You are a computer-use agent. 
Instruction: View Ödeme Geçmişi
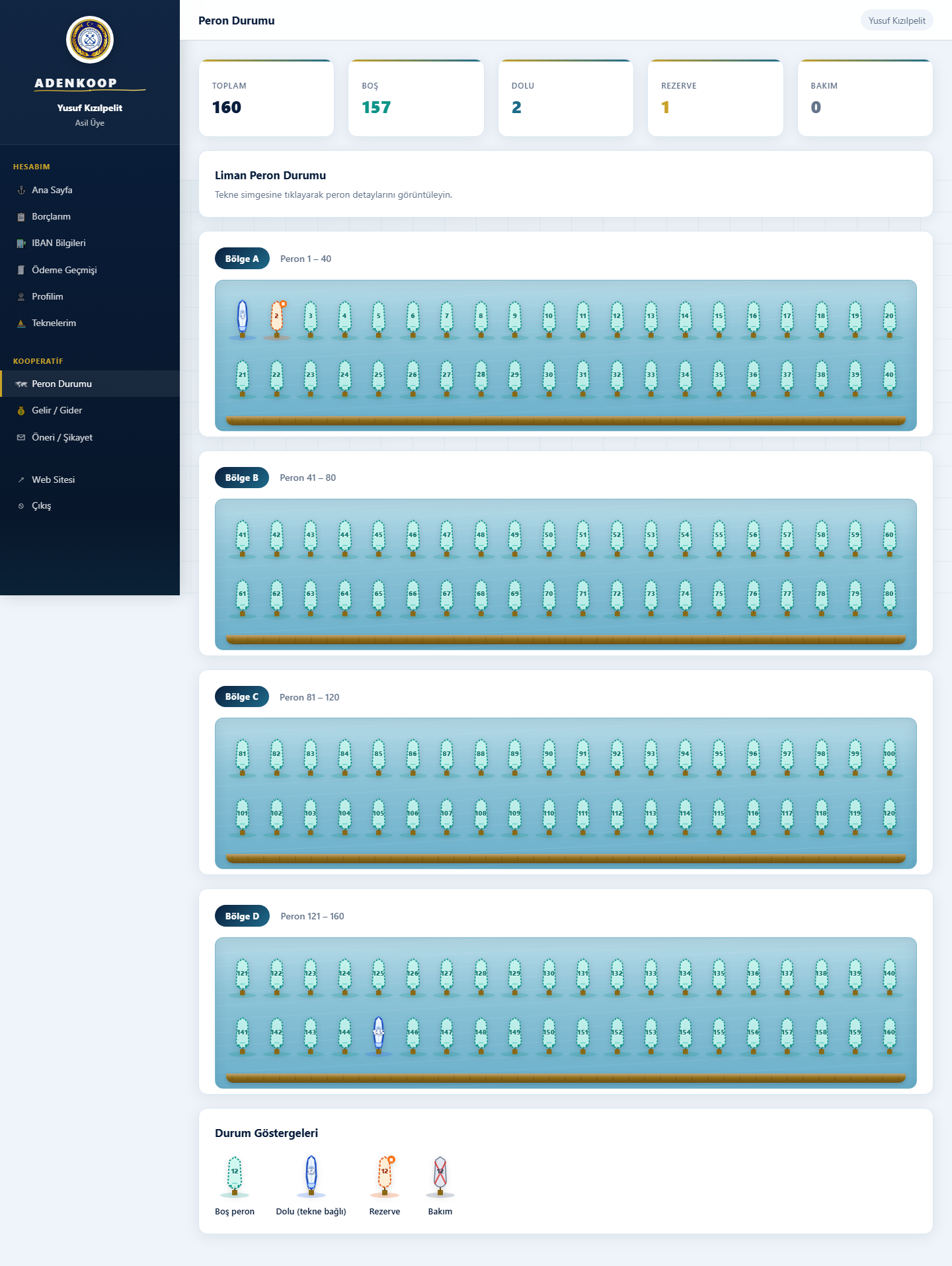click(x=90, y=270)
